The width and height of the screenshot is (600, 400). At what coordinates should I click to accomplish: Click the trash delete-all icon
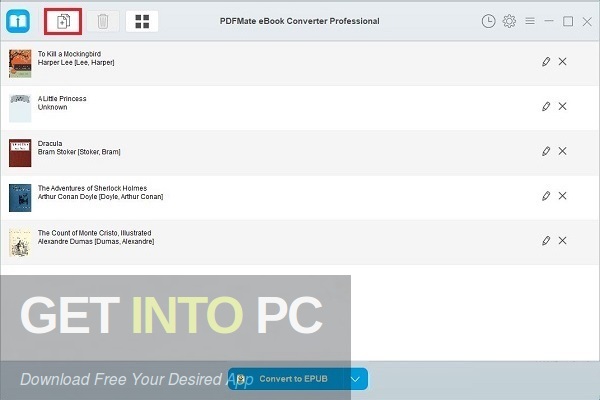click(x=103, y=21)
